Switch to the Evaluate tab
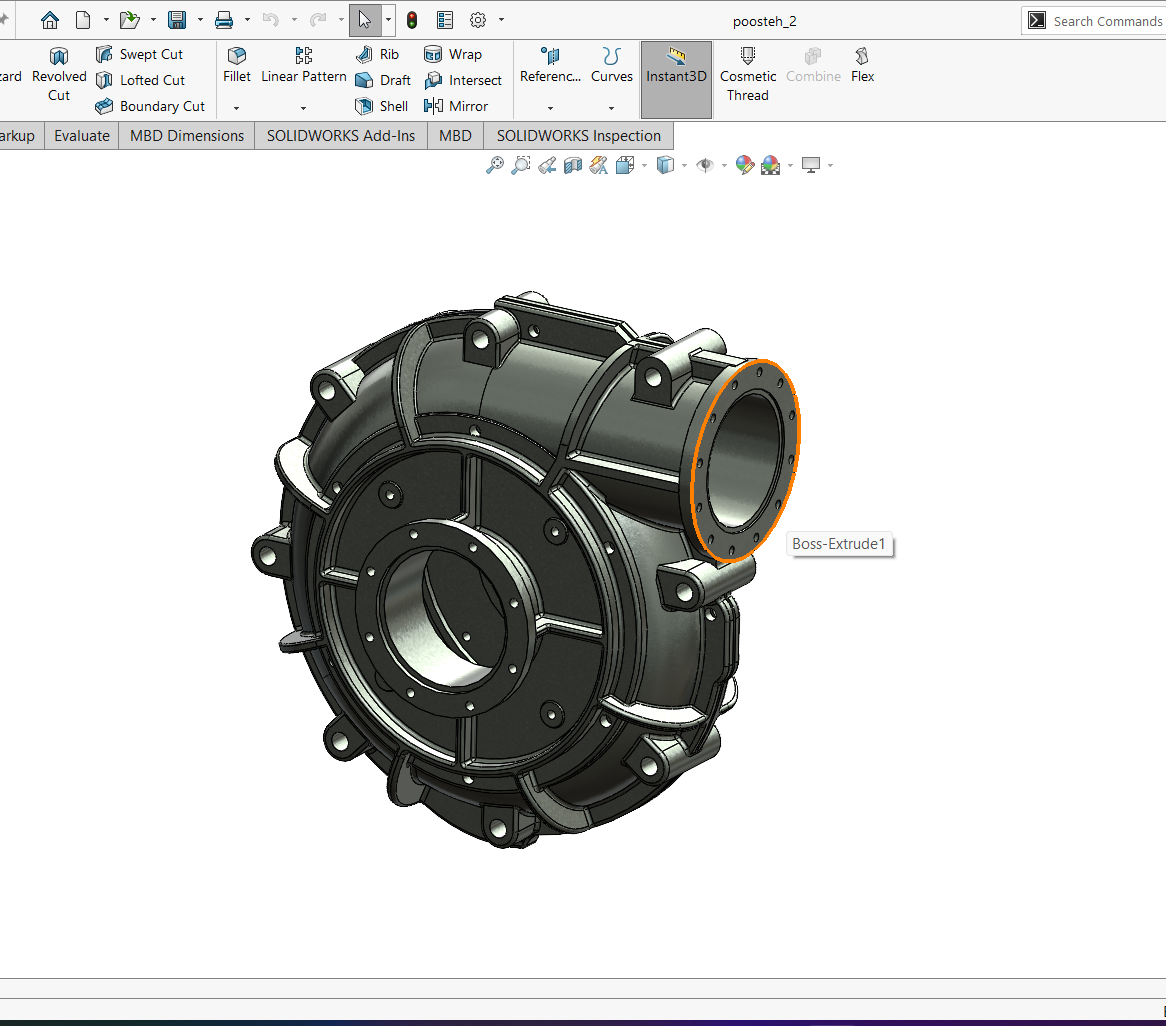 tap(82, 136)
